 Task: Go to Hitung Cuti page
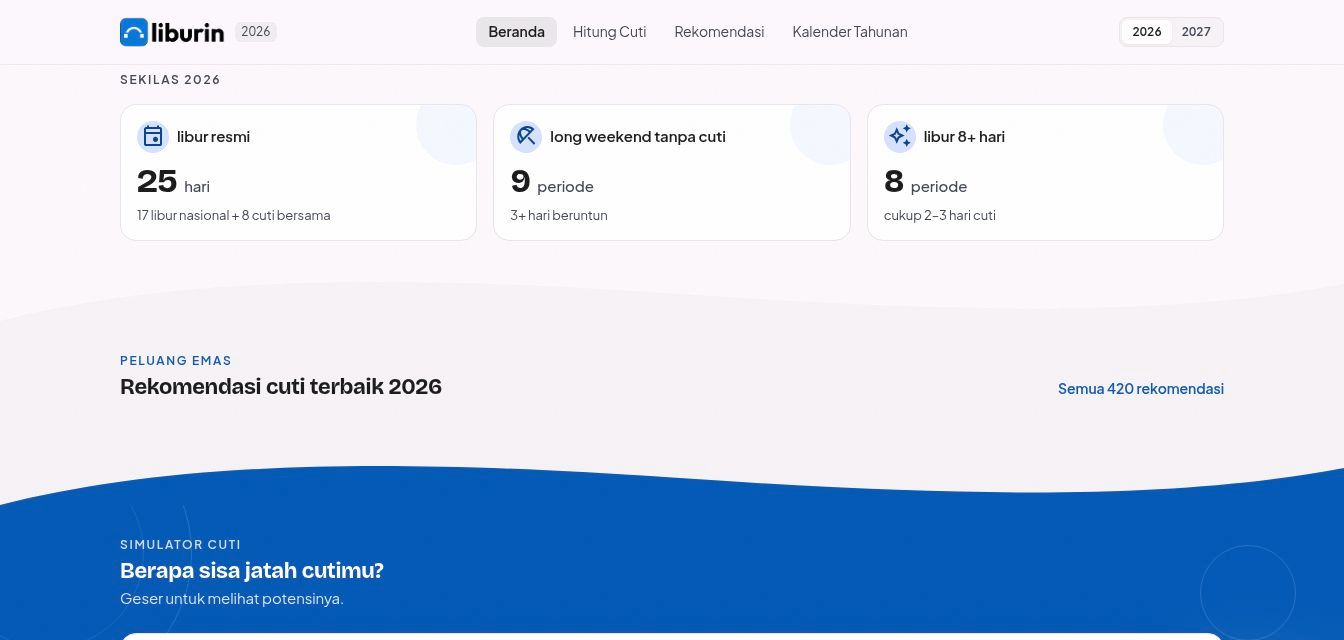click(x=610, y=32)
